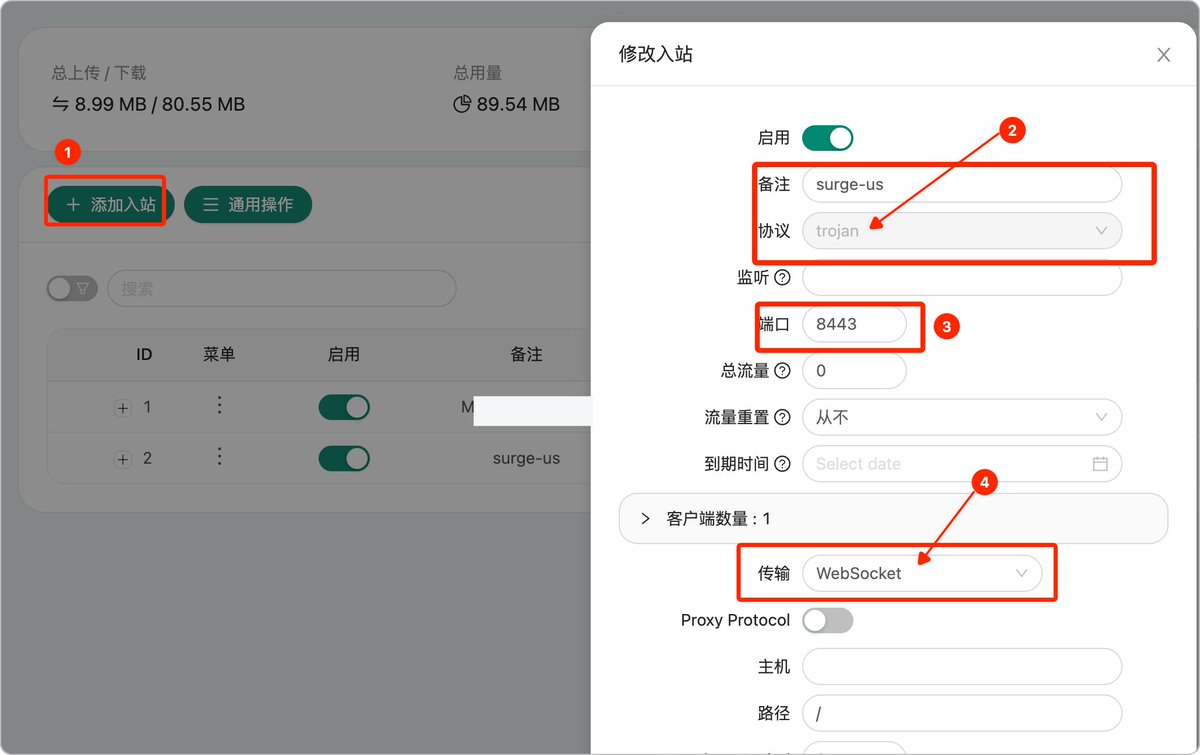The width and height of the screenshot is (1200, 755).
Task: Click the 总上传 / 下载 label
Action: coord(99,73)
